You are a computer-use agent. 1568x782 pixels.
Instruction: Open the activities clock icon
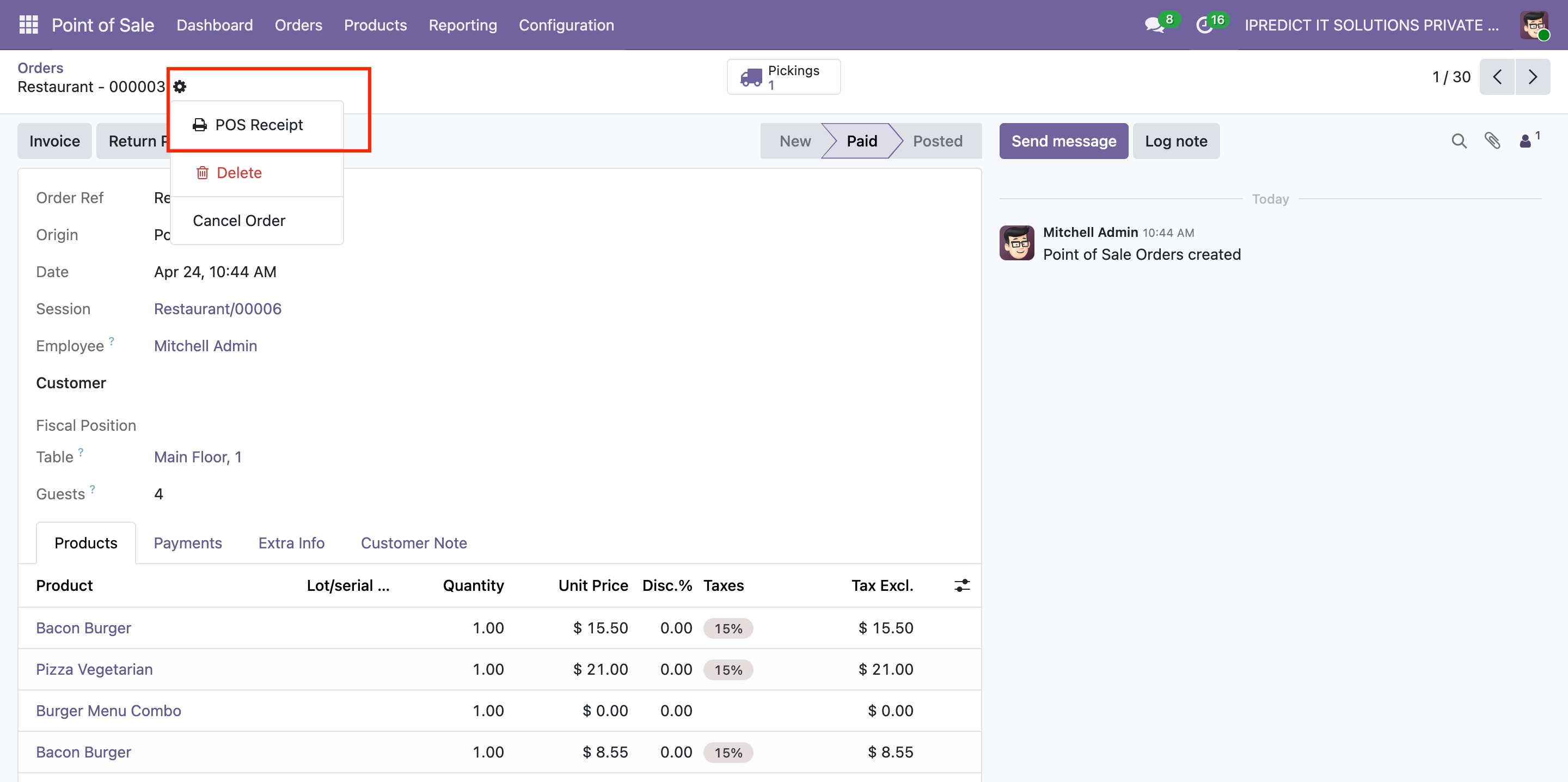[1205, 25]
